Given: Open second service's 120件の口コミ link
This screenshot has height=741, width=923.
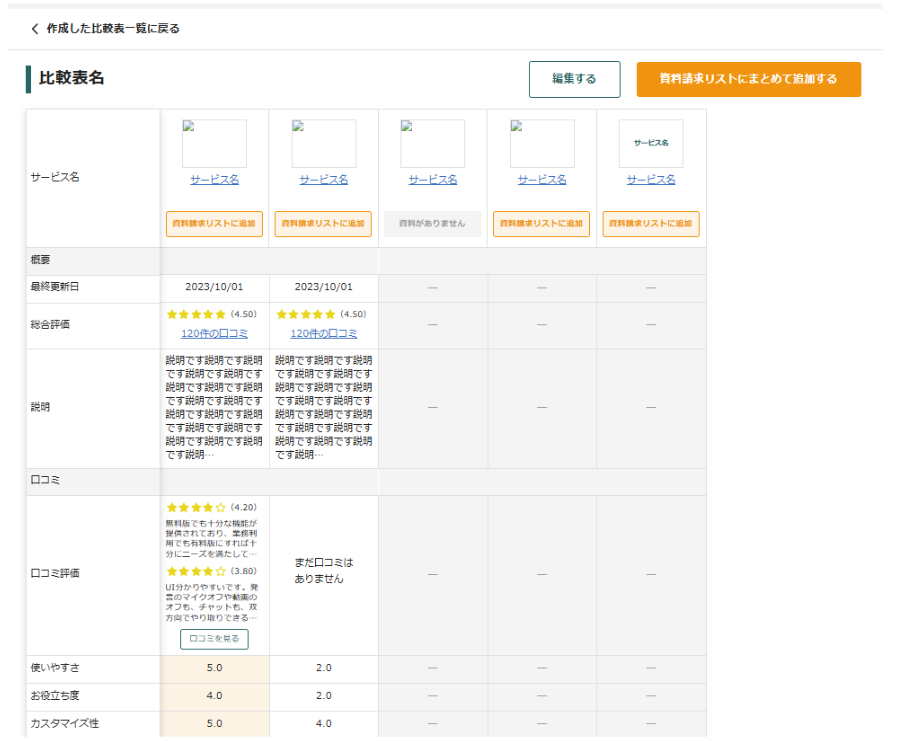Looking at the screenshot, I should (x=323, y=332).
